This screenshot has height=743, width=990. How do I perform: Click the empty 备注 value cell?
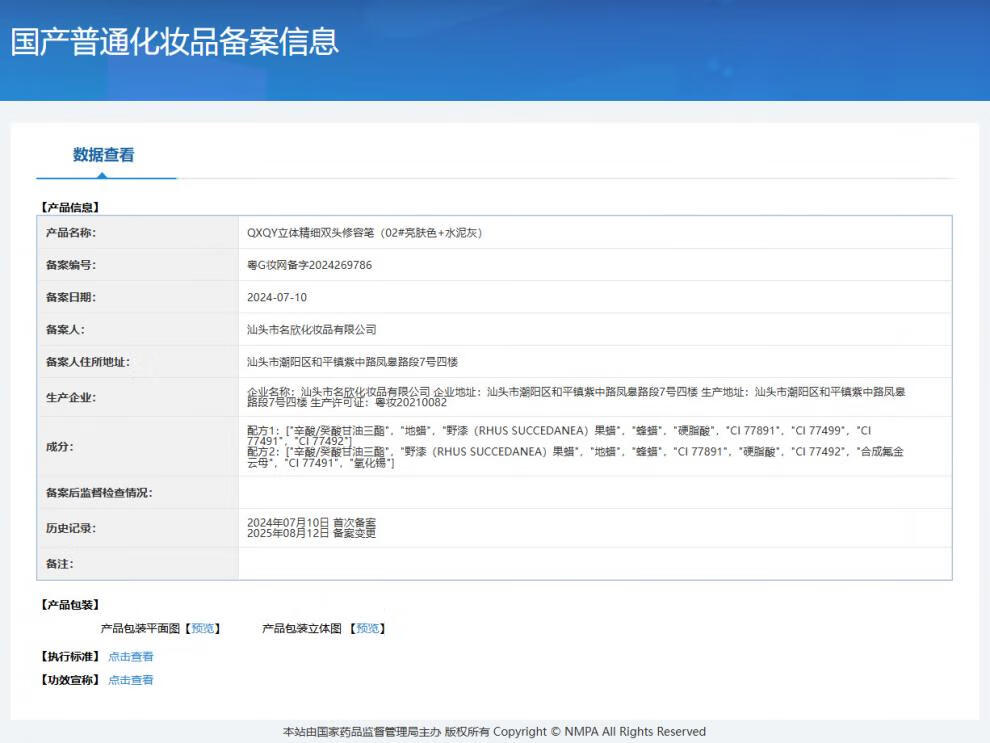pos(594,564)
